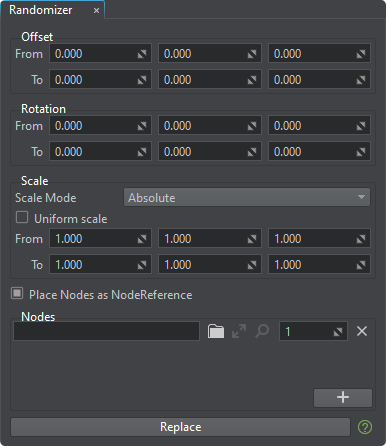The width and height of the screenshot is (386, 446).
Task: Click the empty node path input field
Action: pos(106,331)
